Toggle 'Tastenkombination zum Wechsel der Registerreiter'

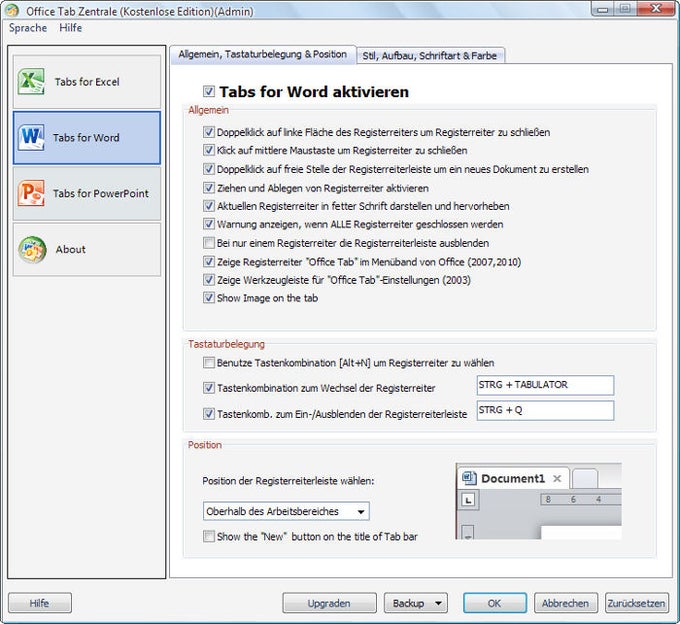[x=209, y=388]
